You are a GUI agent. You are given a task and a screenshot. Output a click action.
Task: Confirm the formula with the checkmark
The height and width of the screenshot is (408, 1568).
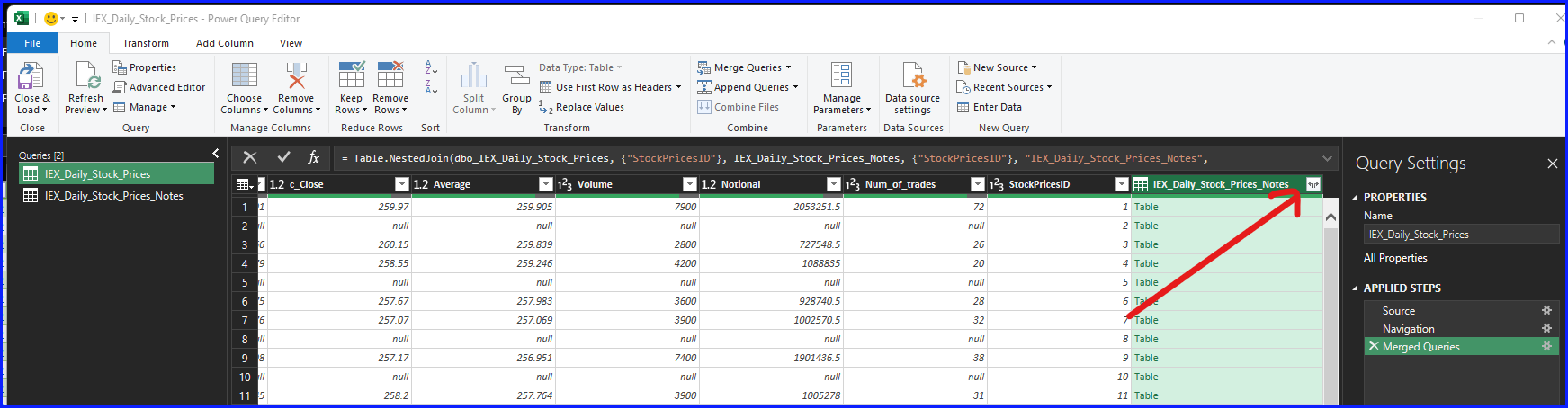[x=283, y=157]
